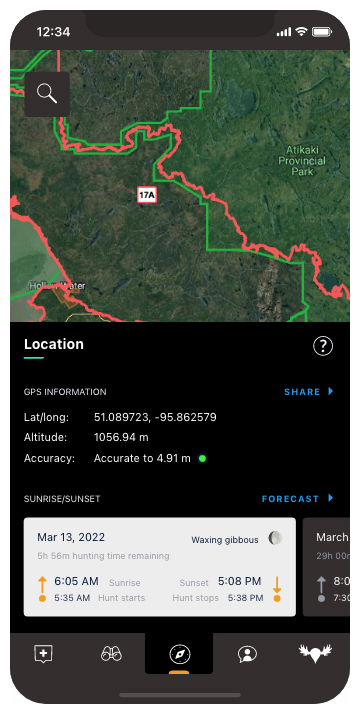The image size is (360, 714).
Task: Expand the arrow beside FORECAST
Action: (331, 498)
